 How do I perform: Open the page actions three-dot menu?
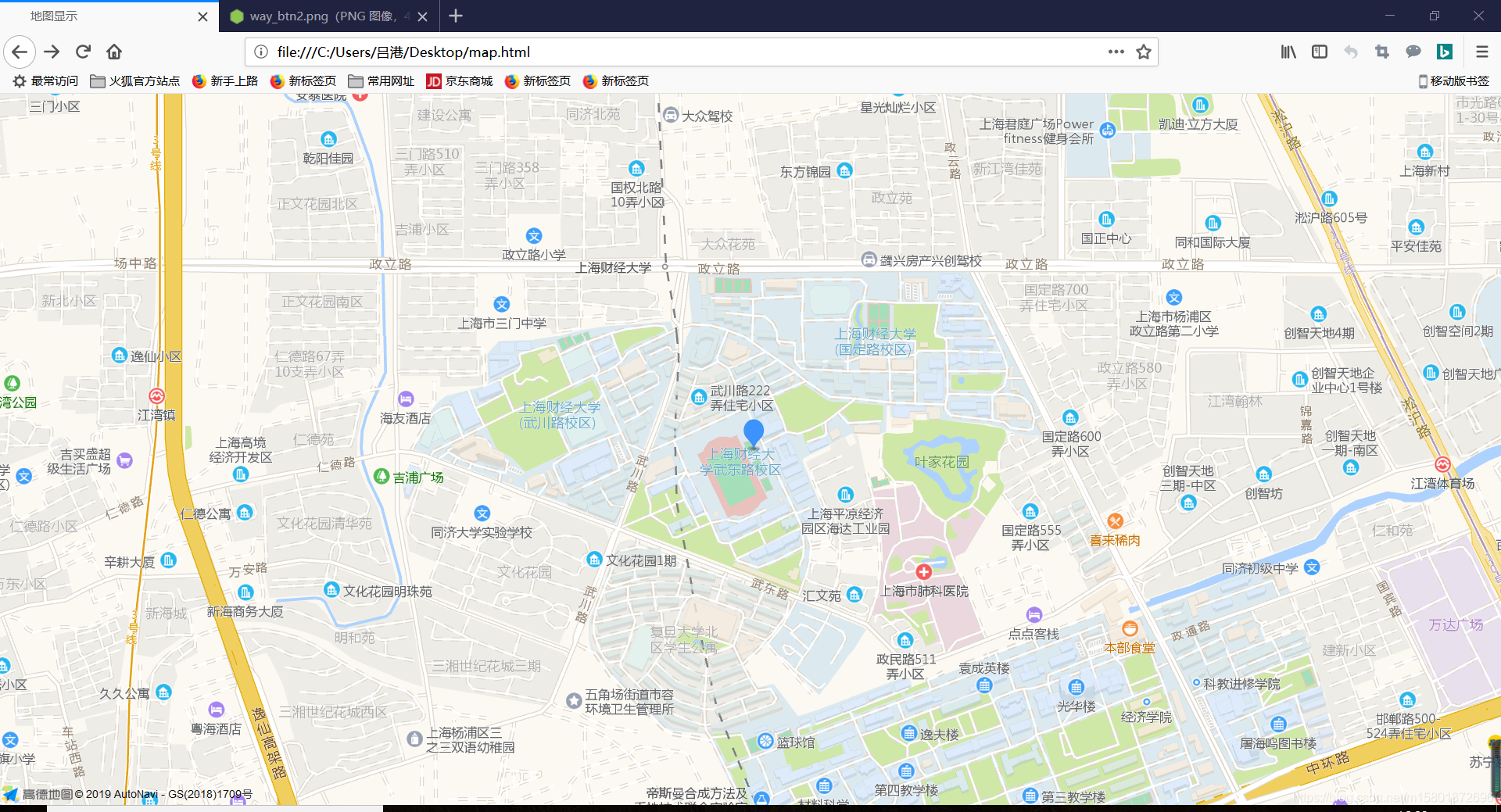pos(1116,52)
